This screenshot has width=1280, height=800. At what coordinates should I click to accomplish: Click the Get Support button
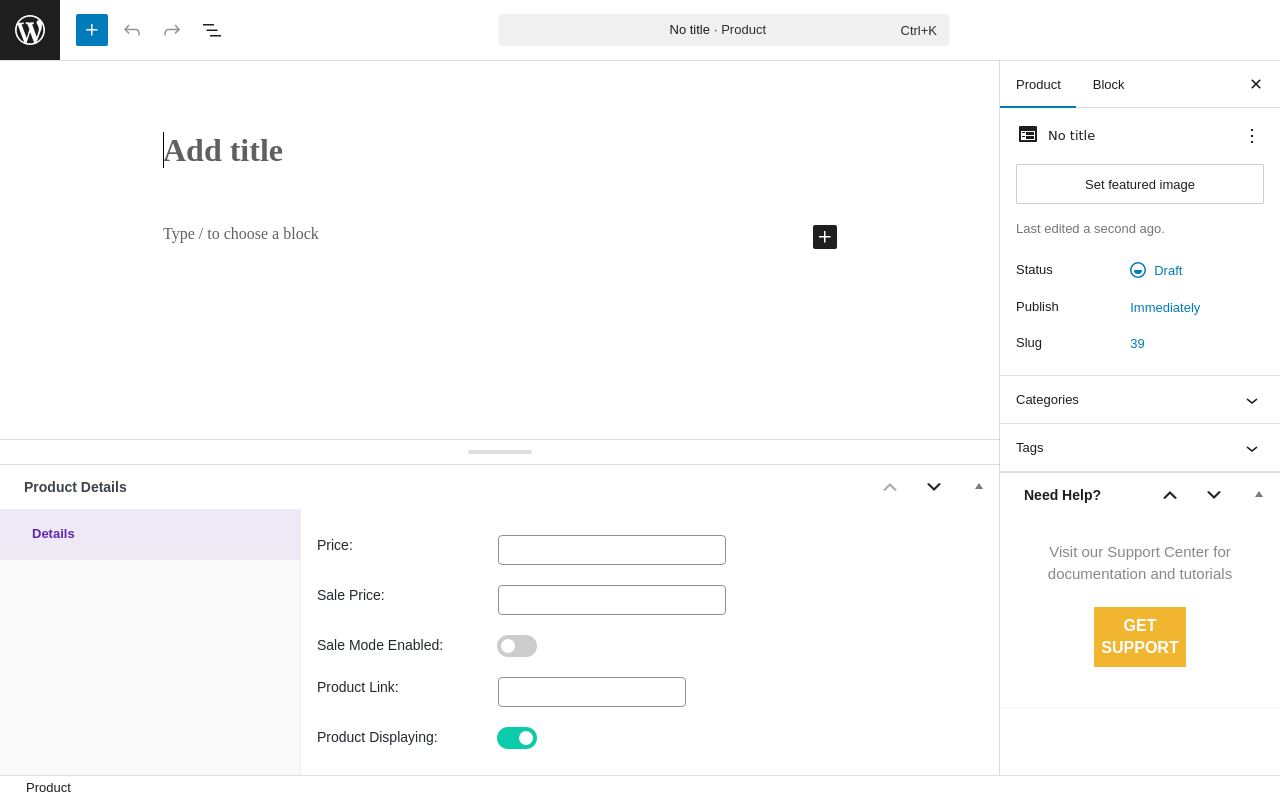pos(1140,637)
